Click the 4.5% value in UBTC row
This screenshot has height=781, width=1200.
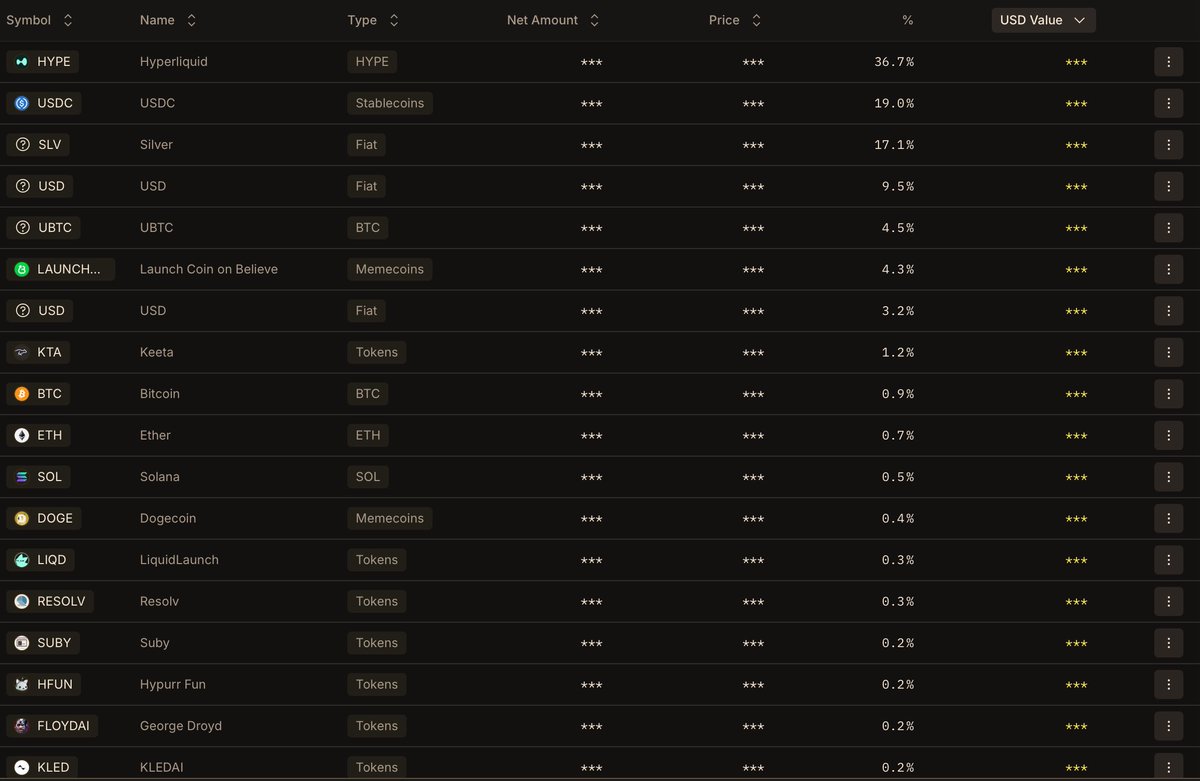pyautogui.click(x=898, y=228)
